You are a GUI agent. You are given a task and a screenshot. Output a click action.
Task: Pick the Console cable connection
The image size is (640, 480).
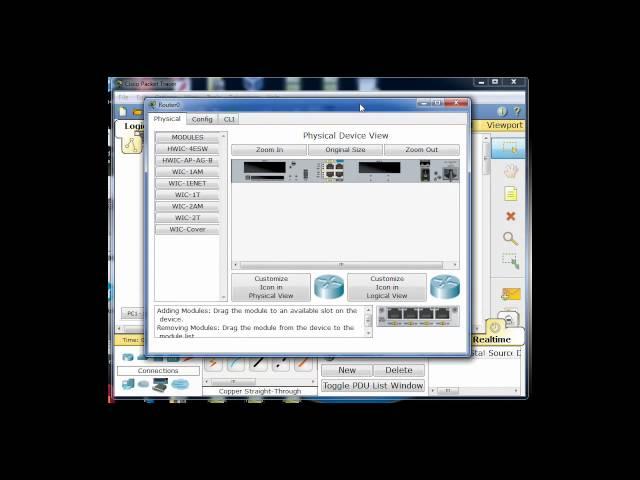(x=236, y=363)
